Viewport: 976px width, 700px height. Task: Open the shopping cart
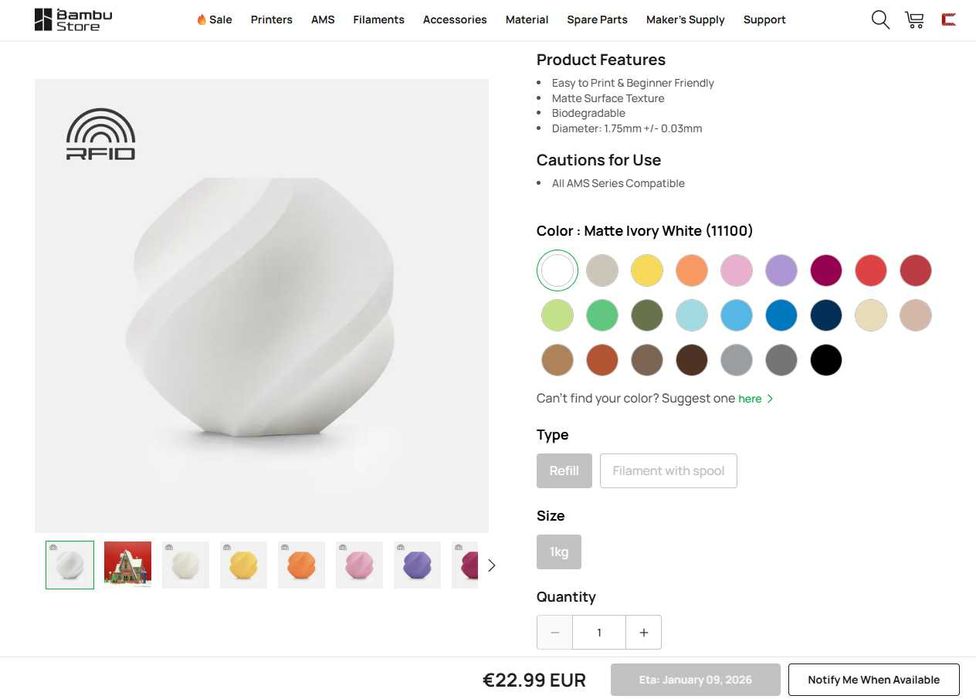pyautogui.click(x=914, y=20)
